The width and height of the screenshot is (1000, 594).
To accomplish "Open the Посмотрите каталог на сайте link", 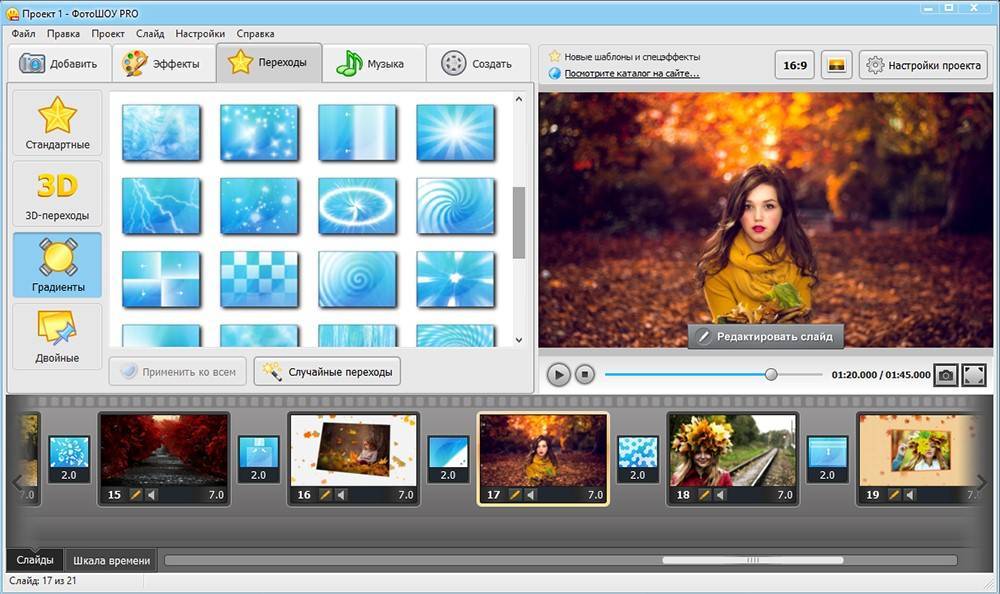I will (x=631, y=73).
